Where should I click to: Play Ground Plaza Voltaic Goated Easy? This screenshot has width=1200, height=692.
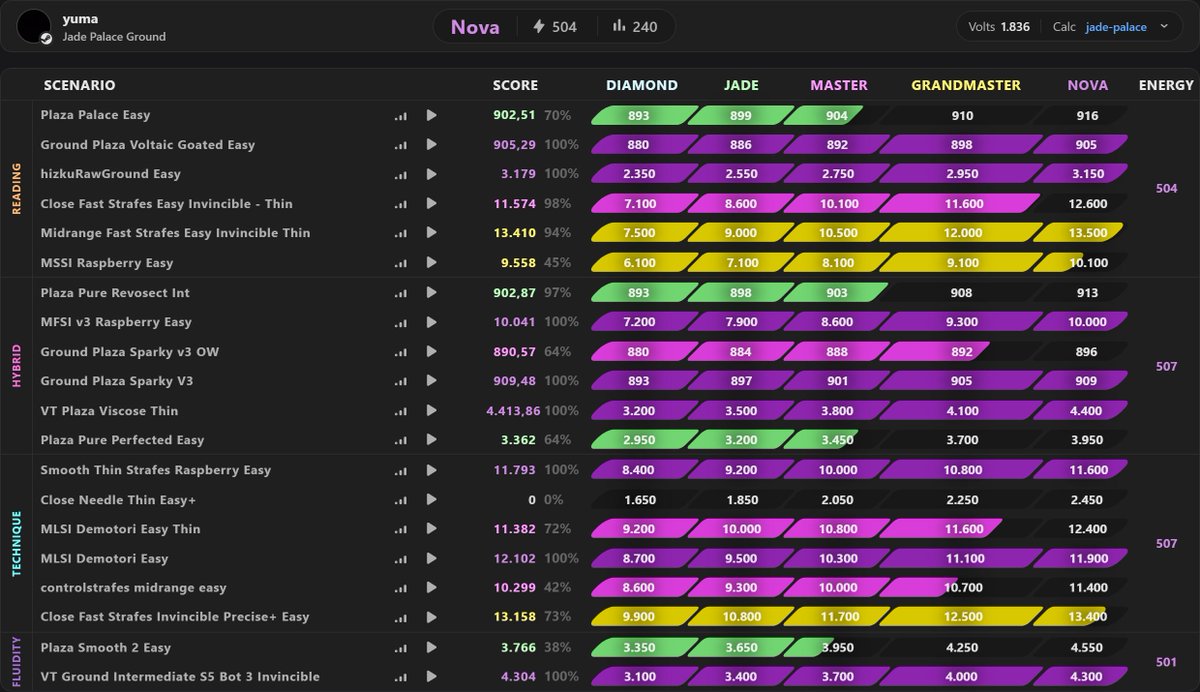click(x=431, y=144)
